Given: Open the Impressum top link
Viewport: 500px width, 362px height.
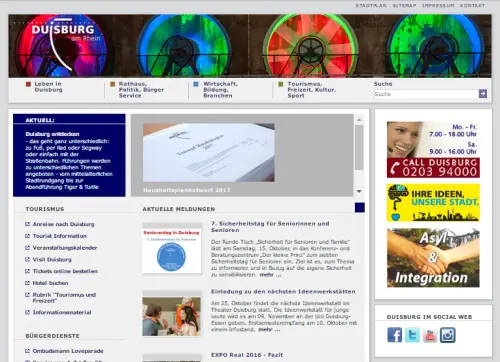Looking at the screenshot, I should (438, 6).
